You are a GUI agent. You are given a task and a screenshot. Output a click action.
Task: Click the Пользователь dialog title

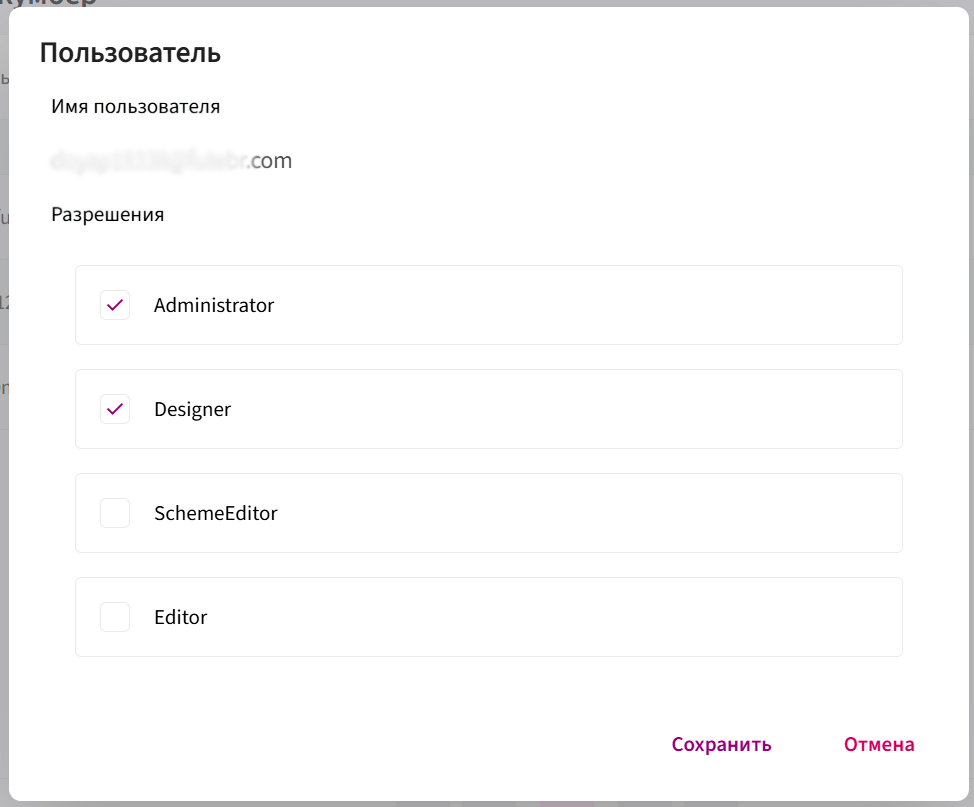(130, 53)
